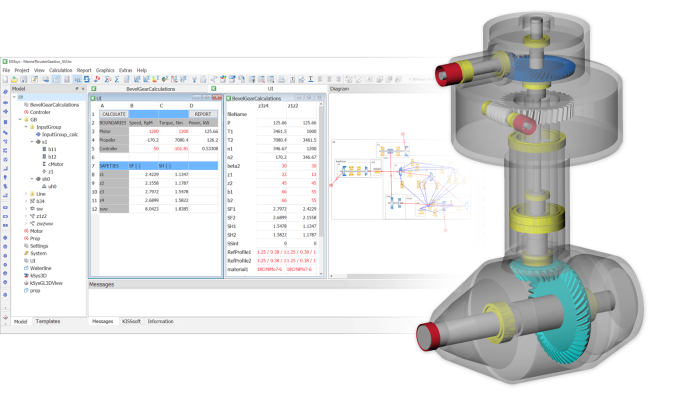Click the Save diskette toolbar icon

[23, 79]
